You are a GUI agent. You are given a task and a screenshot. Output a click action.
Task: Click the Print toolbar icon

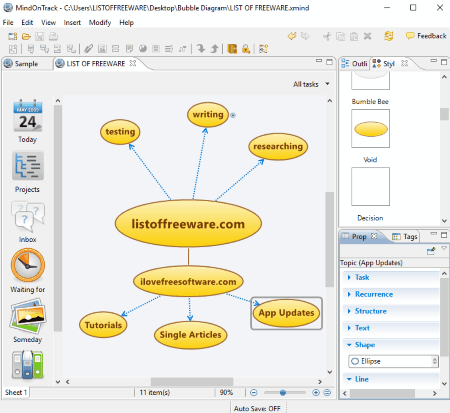click(53, 36)
